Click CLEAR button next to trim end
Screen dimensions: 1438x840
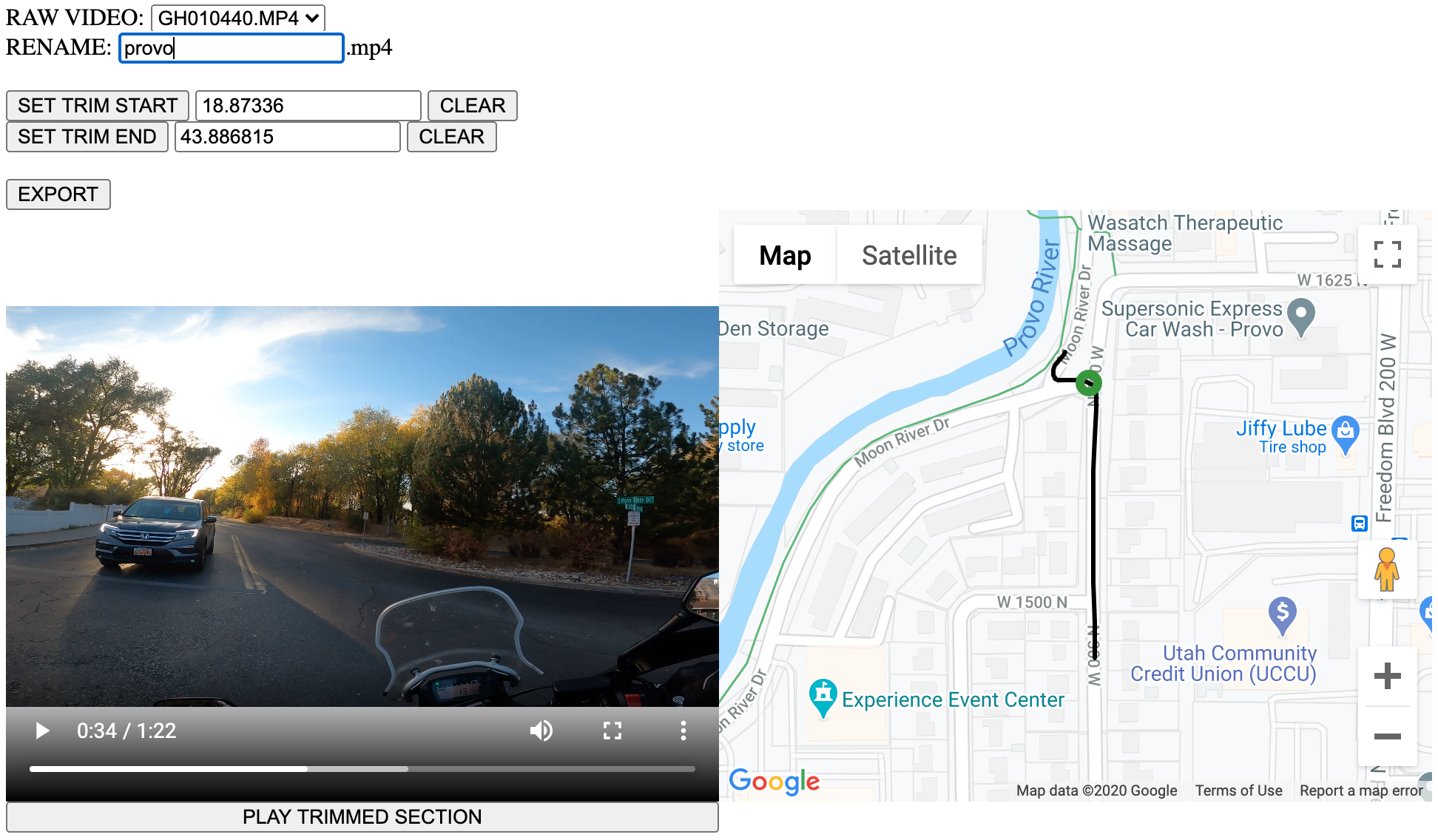452,137
